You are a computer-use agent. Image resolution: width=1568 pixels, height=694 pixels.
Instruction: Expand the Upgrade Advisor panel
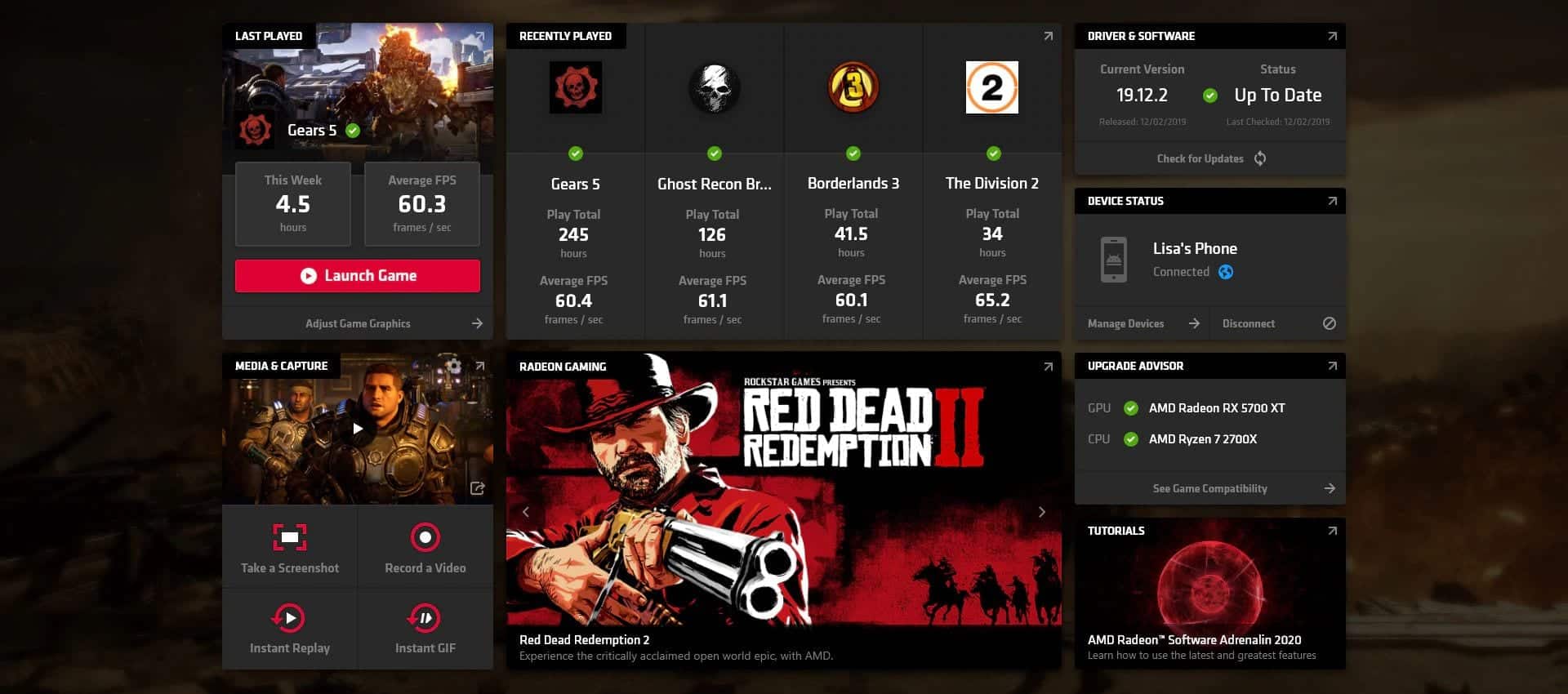point(1332,366)
